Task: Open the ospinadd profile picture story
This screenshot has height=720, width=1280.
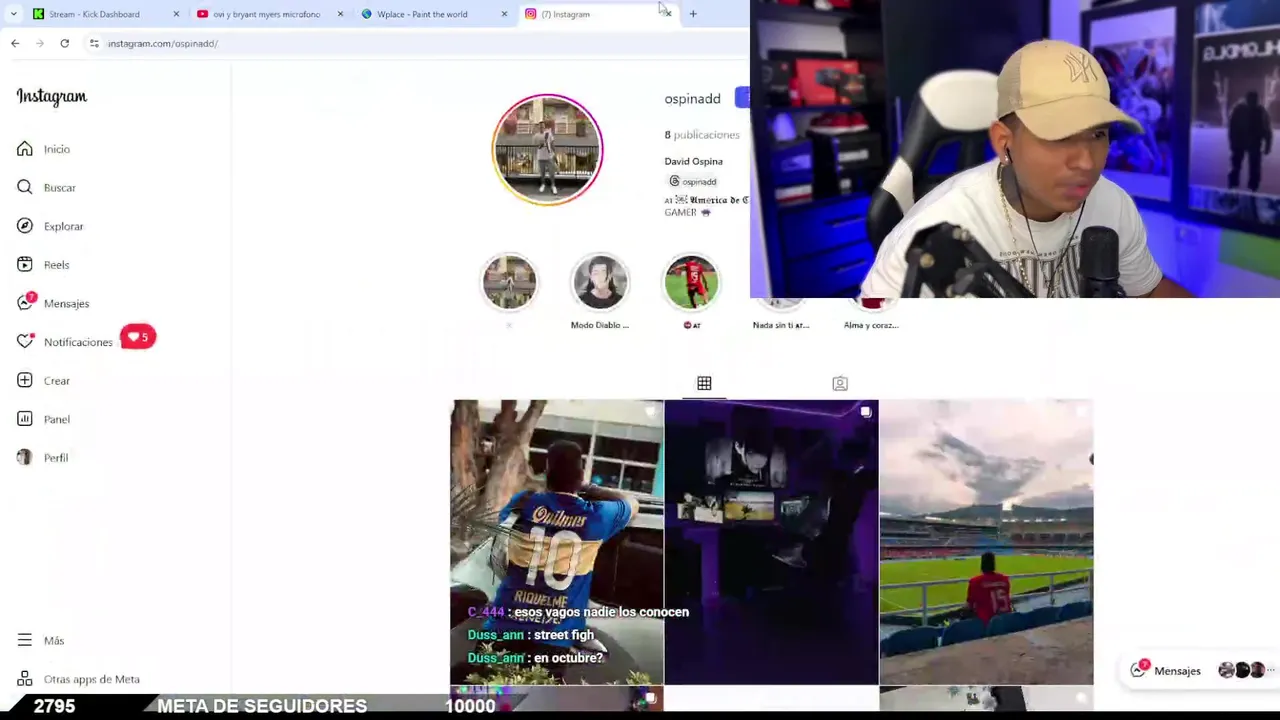Action: tap(547, 150)
